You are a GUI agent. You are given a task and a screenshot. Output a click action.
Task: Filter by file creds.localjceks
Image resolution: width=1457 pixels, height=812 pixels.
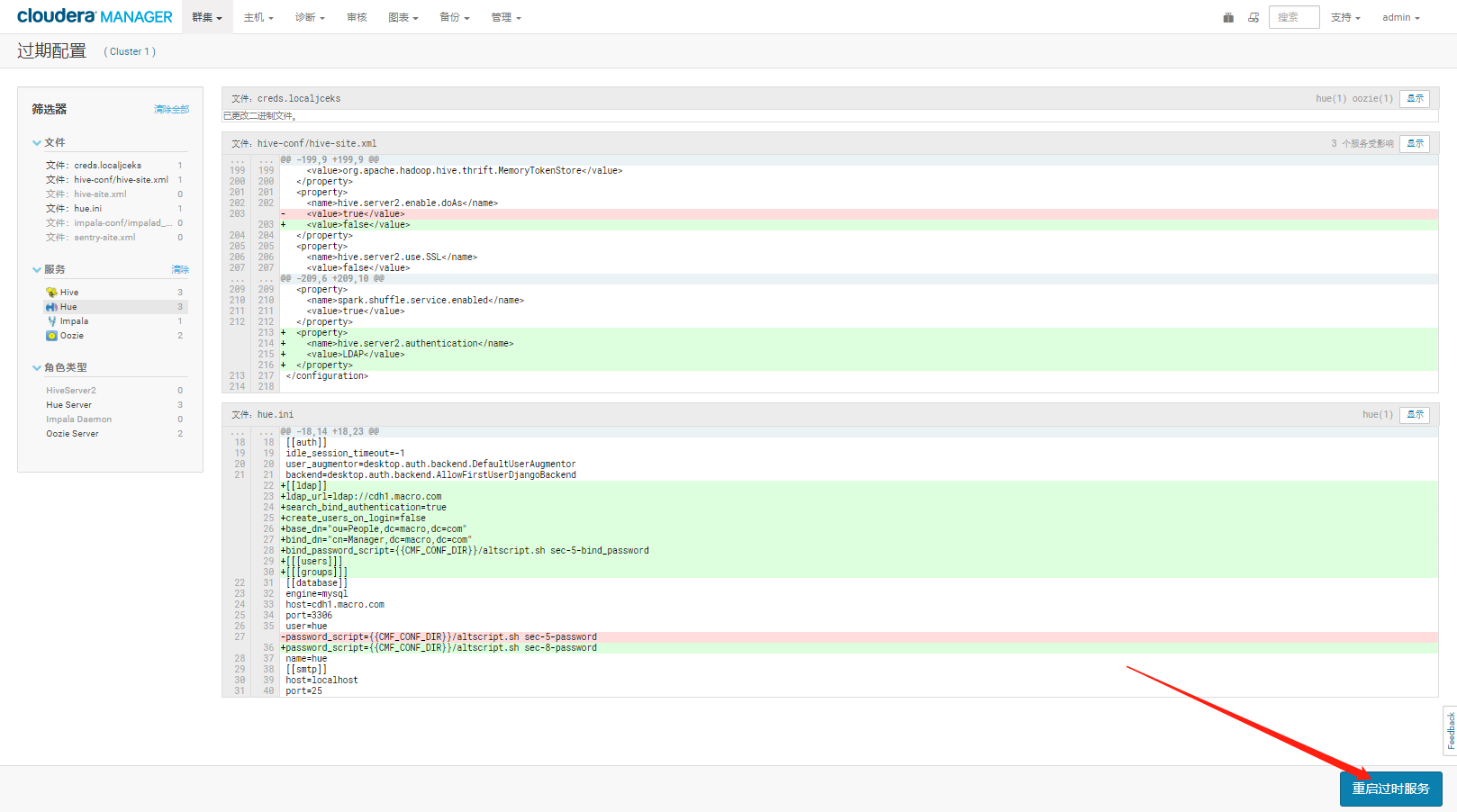pyautogui.click(x=94, y=166)
